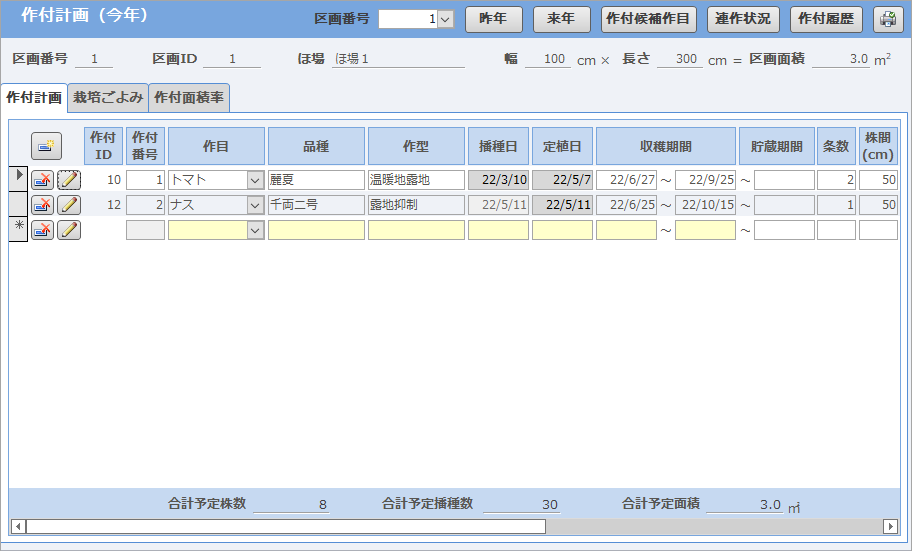Click the 品種 field containing 麗夏

pos(316,180)
